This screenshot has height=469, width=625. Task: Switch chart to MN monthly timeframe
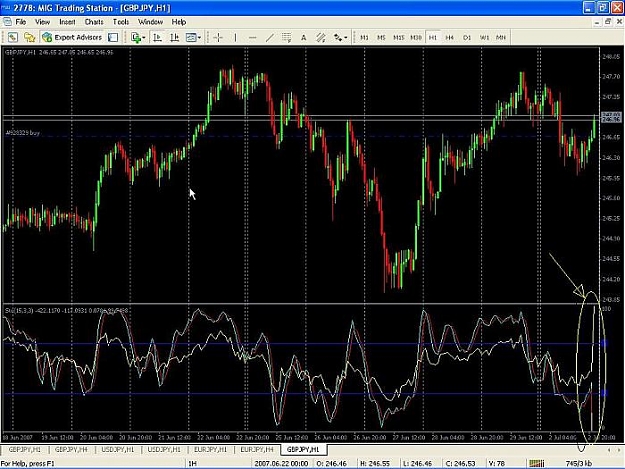pyautogui.click(x=501, y=37)
